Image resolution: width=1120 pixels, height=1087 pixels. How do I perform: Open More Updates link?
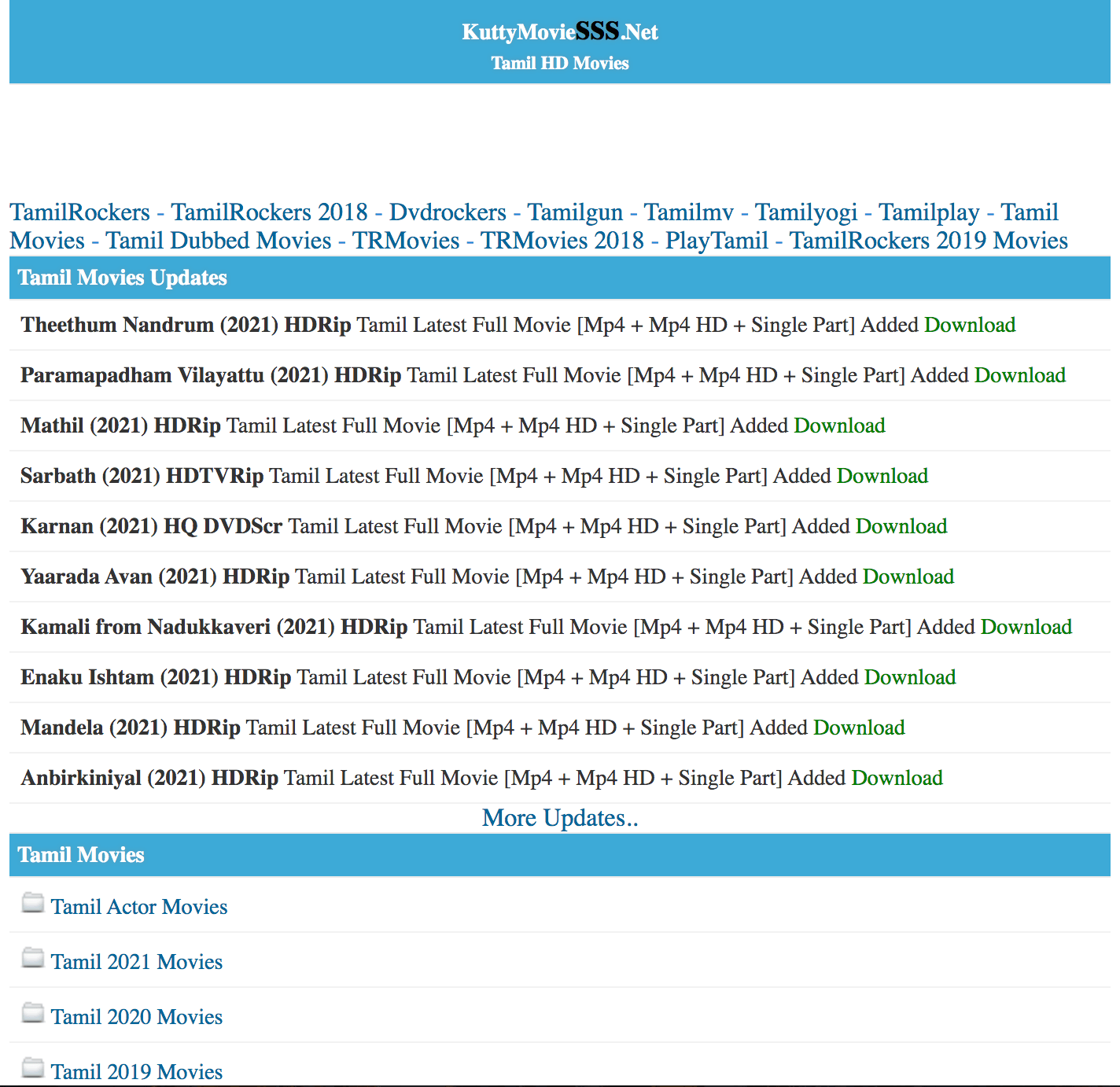pyautogui.click(x=560, y=818)
